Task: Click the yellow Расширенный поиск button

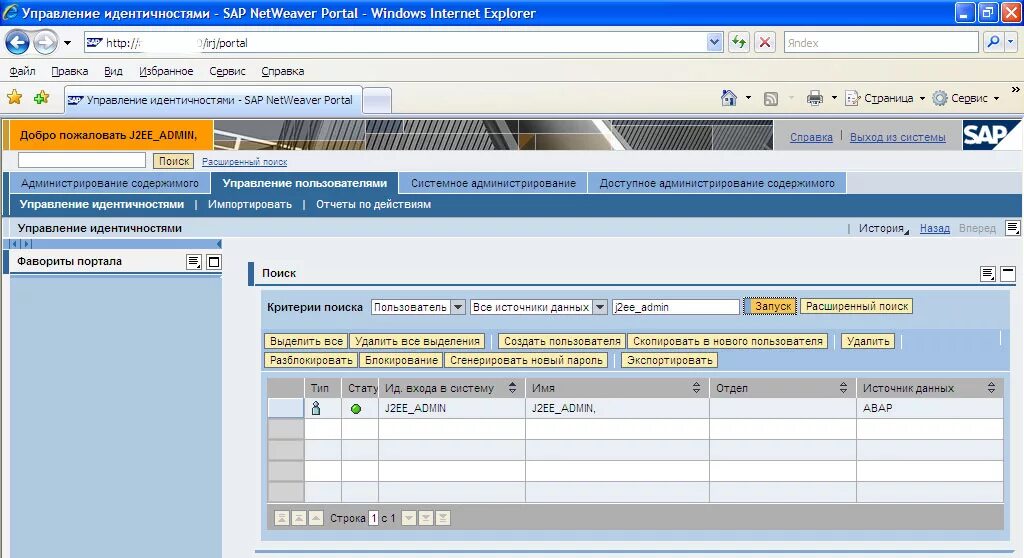Action: [x=857, y=306]
